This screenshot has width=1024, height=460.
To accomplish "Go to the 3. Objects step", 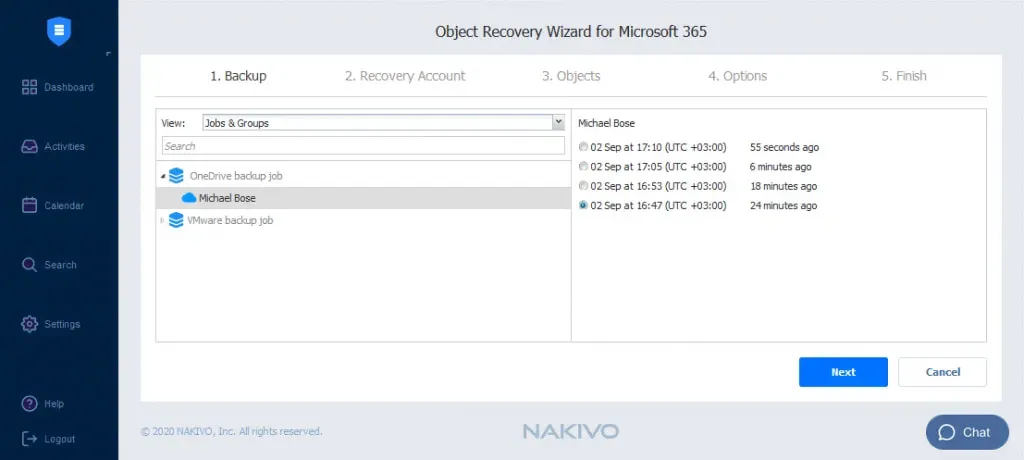I will (571, 76).
